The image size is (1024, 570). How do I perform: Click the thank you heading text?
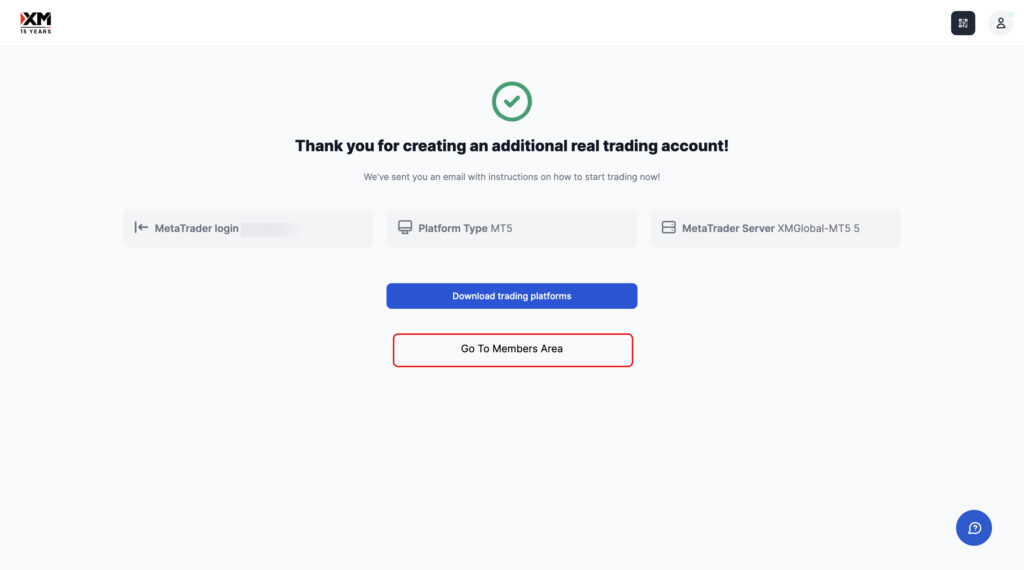[511, 146]
